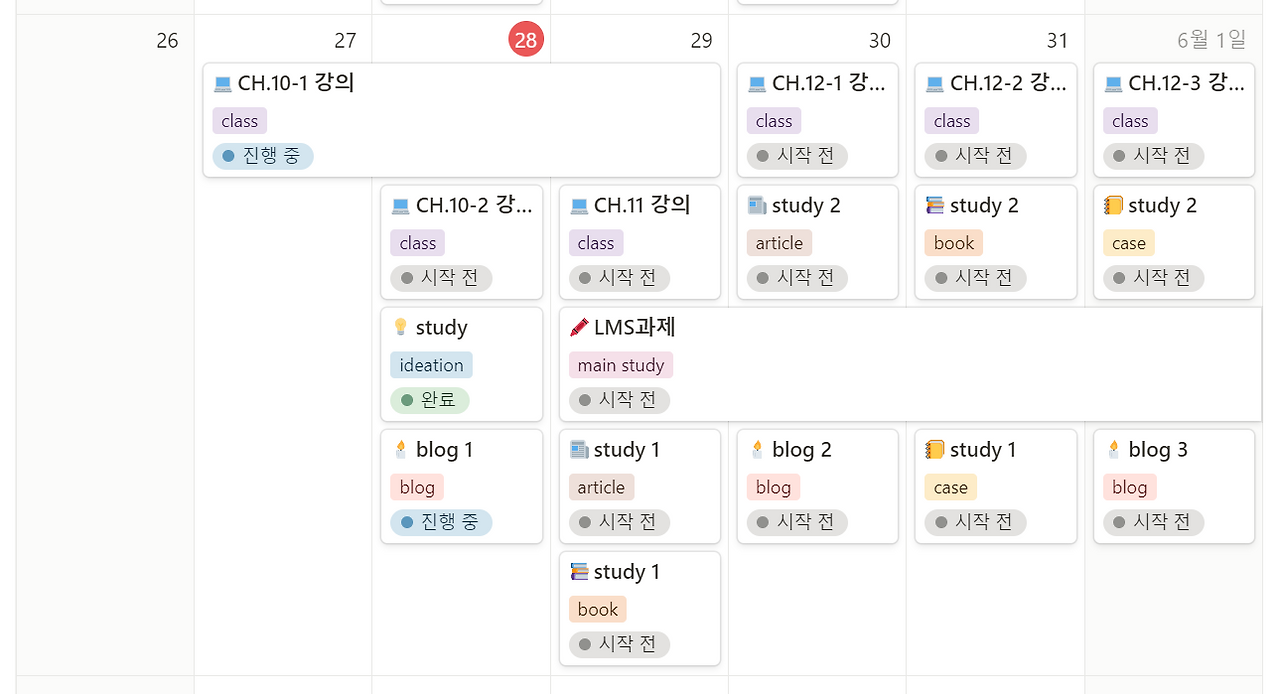Image resolution: width=1280 pixels, height=694 pixels.
Task: Open the 시작 전 status on CH.12-3 card
Action: click(1152, 156)
